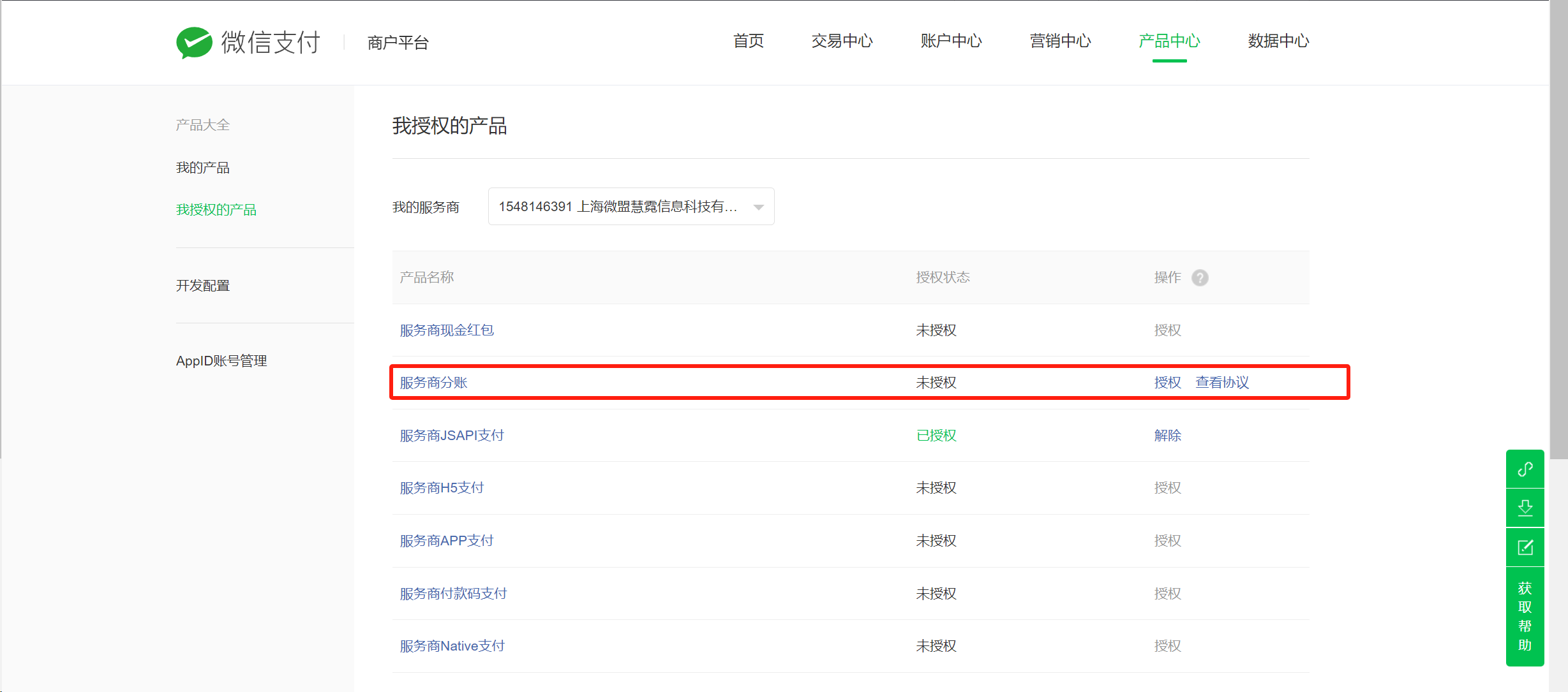Select 我授权的产品 in sidebar
Screen dimensions: 1568x692
(216, 210)
